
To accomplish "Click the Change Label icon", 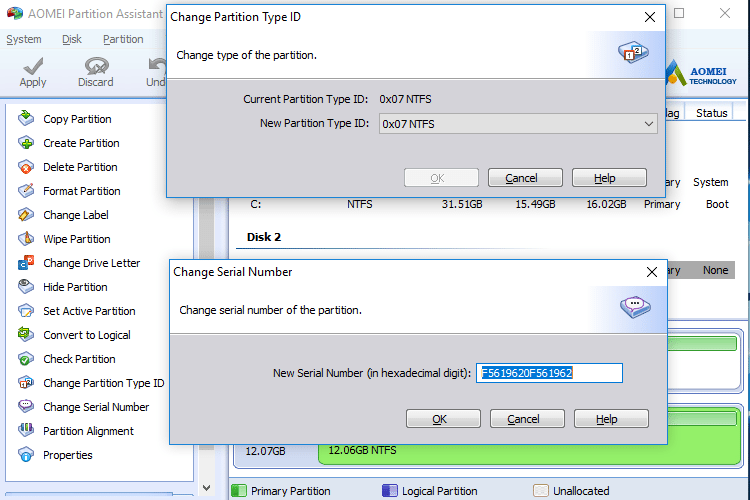I will (x=26, y=214).
